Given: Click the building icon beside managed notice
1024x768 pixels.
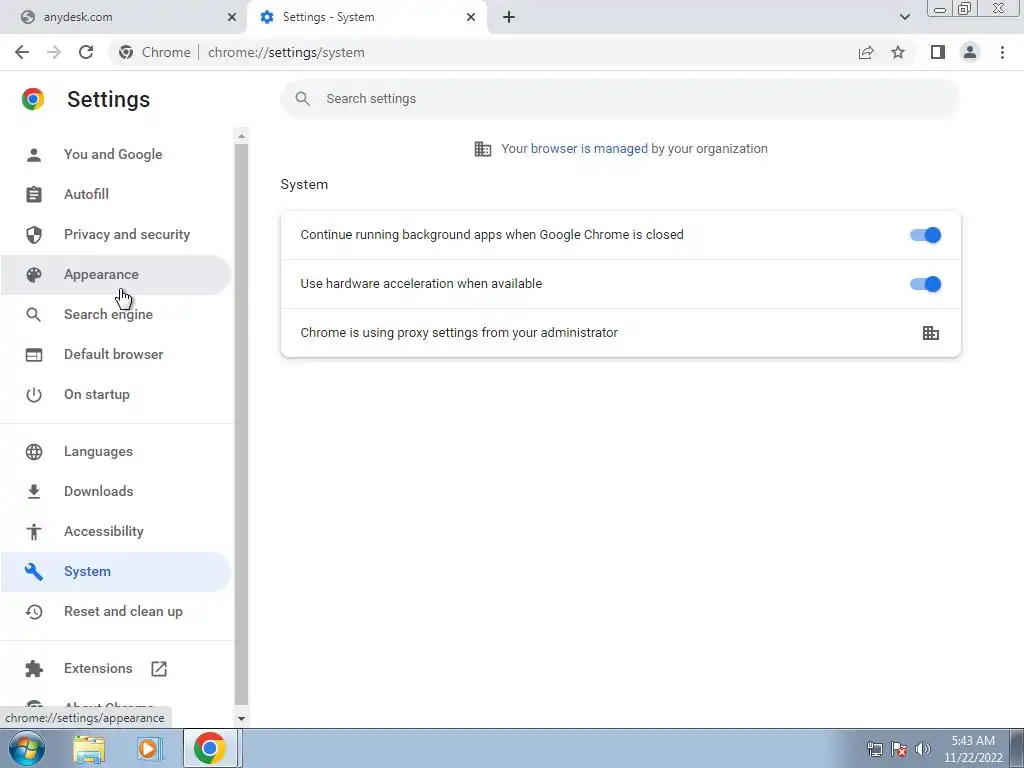Looking at the screenshot, I should click(483, 149).
